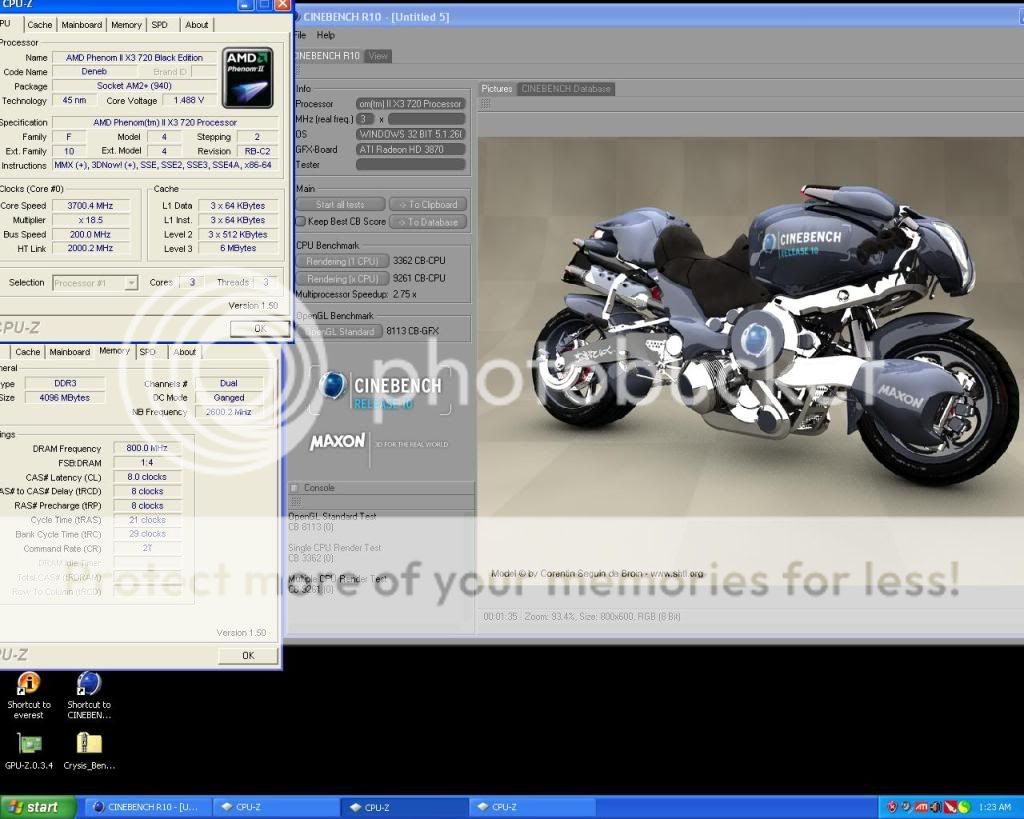
Task: Click the tray icon right after the shield
Action: 907,807
